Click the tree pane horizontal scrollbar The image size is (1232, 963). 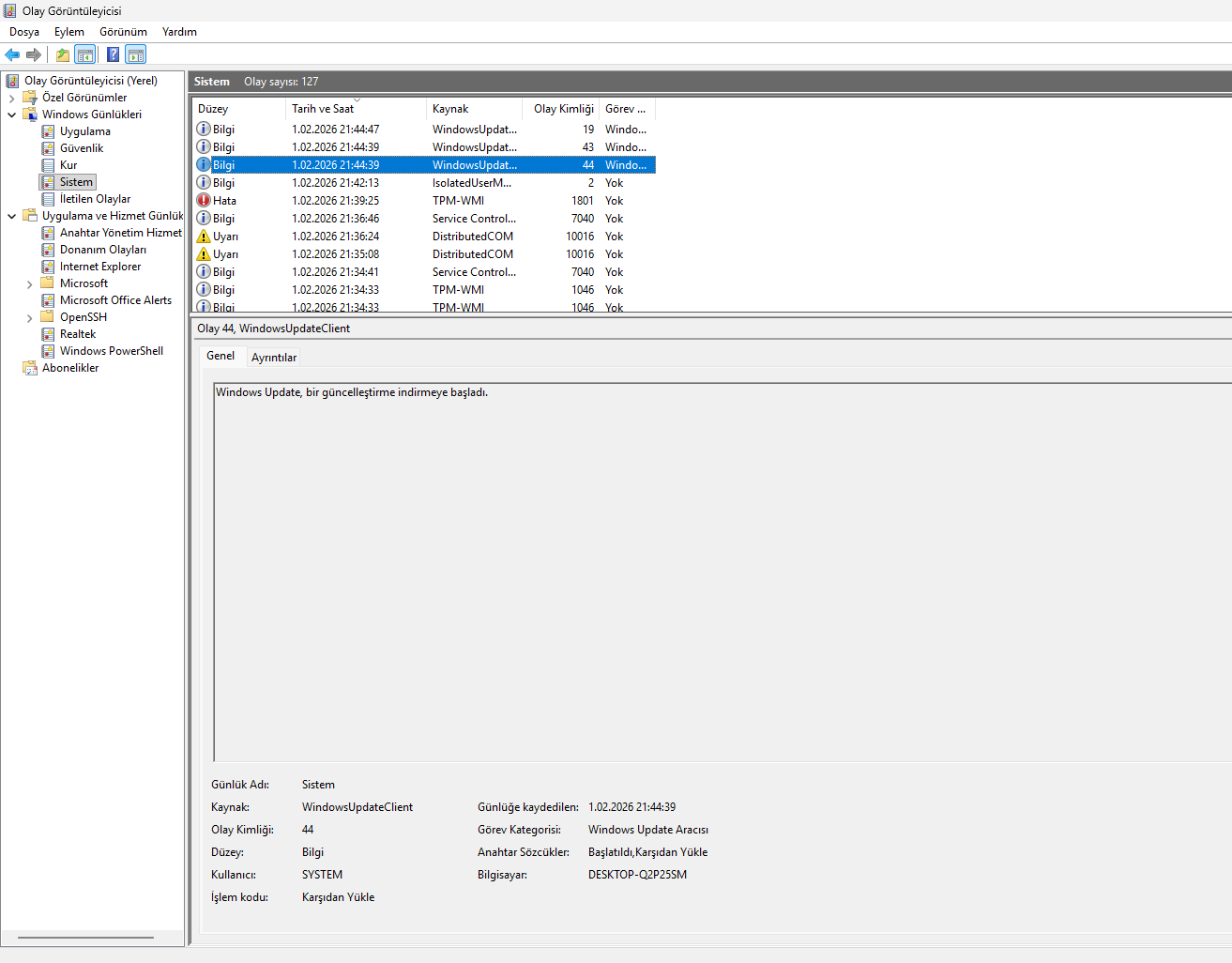[85, 937]
